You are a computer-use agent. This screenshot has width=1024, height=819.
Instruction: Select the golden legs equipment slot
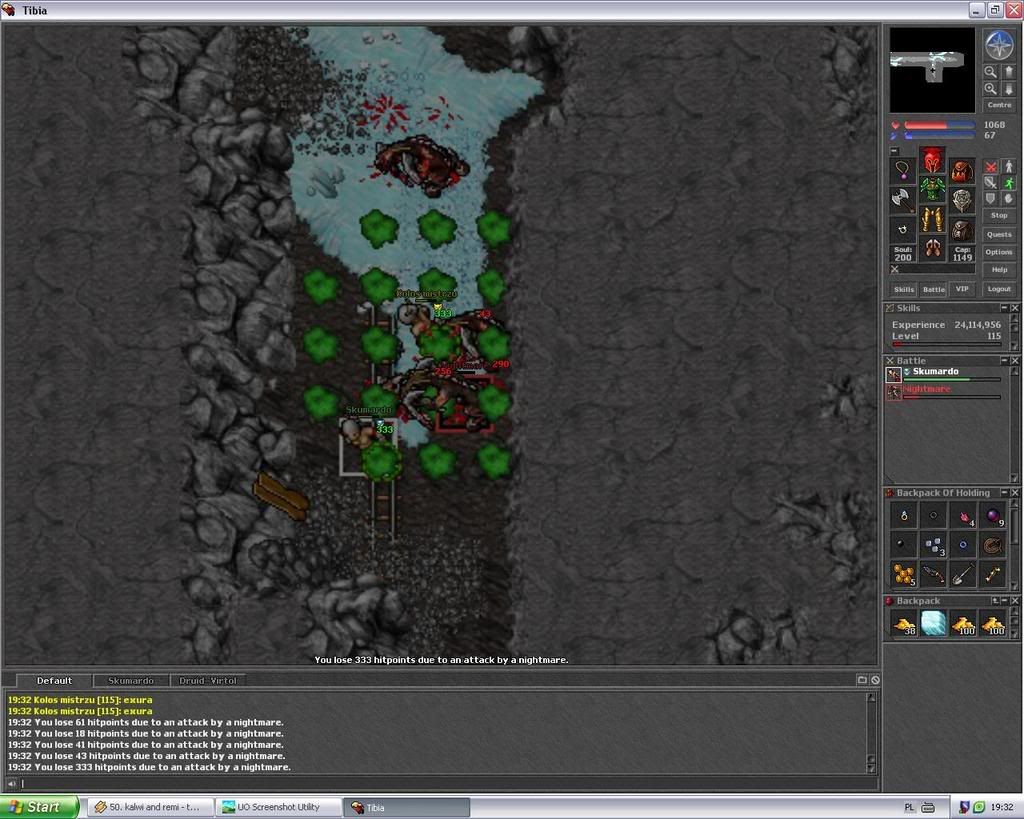933,219
